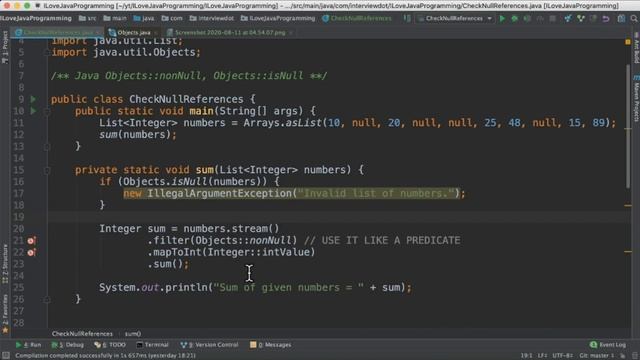Viewport: 640px width, 360px height.
Task: Start debugging with the toolbar bug icon
Action: pyautogui.click(x=515, y=18)
